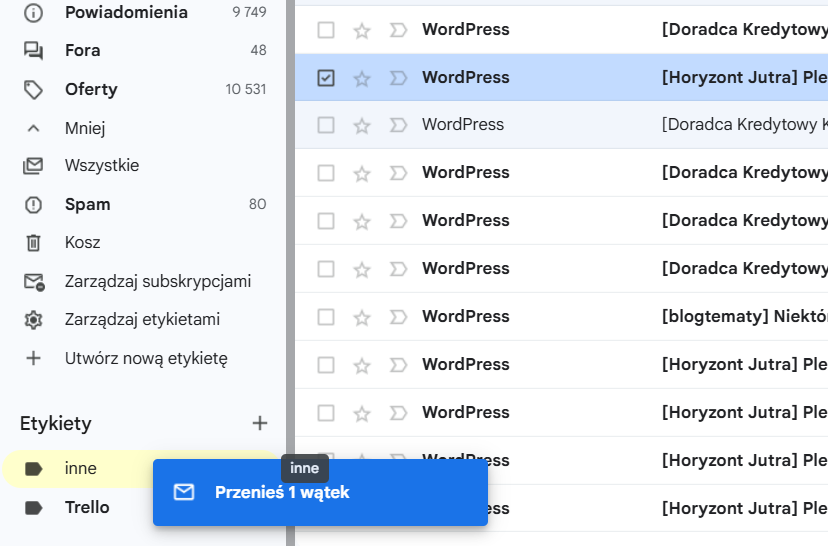828x546 pixels.
Task: Open the Kosz trash folder
Action: click(x=82, y=243)
